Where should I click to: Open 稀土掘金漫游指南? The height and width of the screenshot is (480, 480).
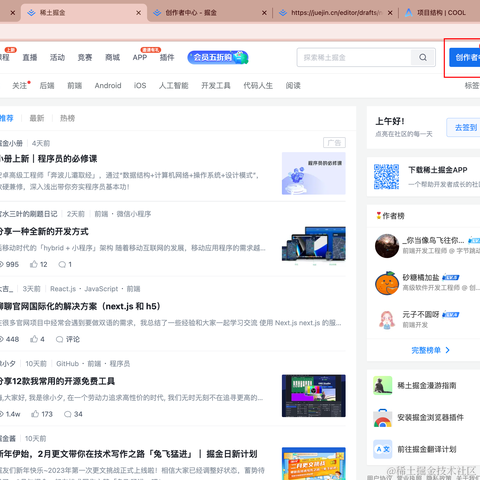pyautogui.click(x=427, y=386)
